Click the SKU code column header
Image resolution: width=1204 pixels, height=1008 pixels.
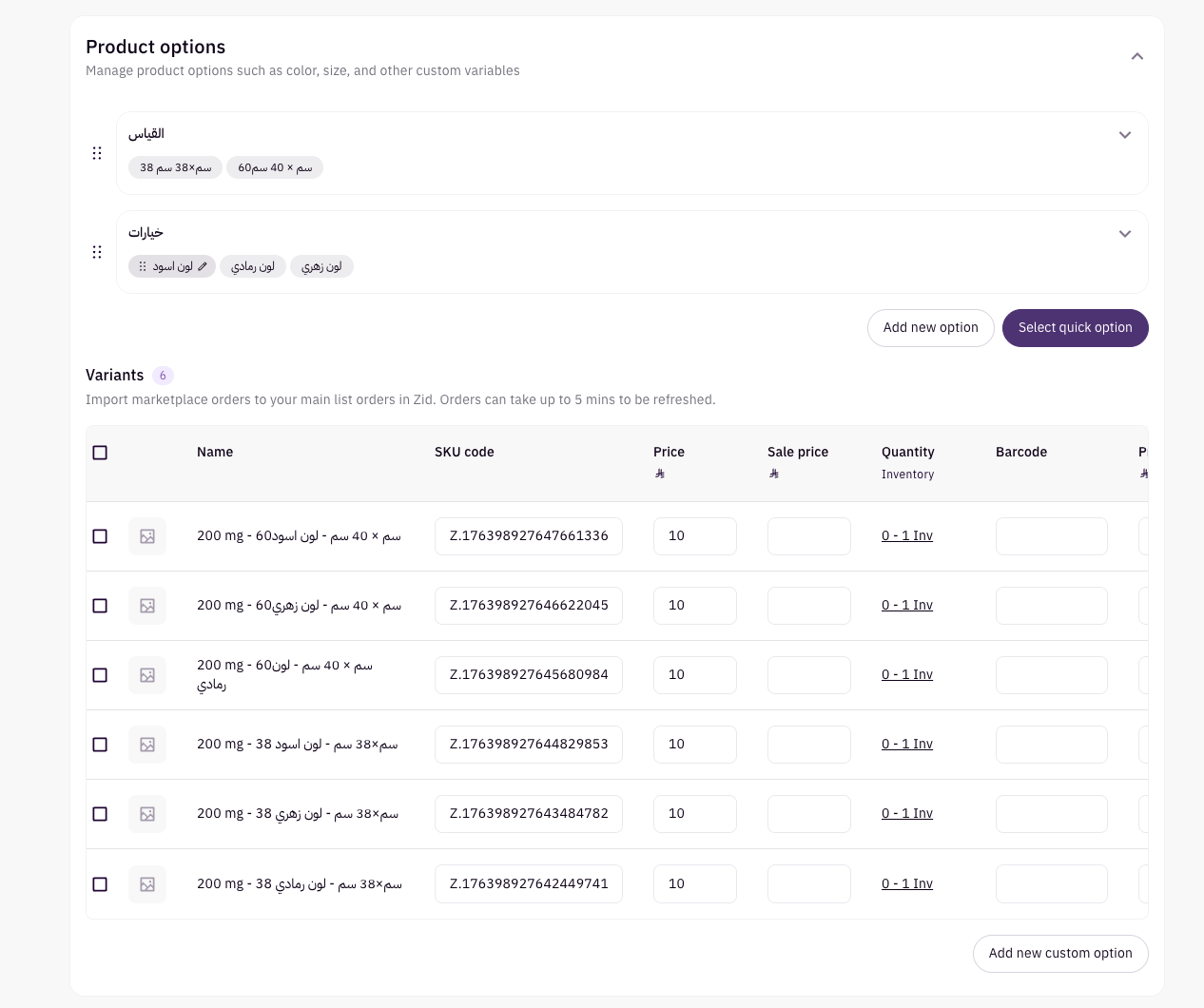click(464, 453)
